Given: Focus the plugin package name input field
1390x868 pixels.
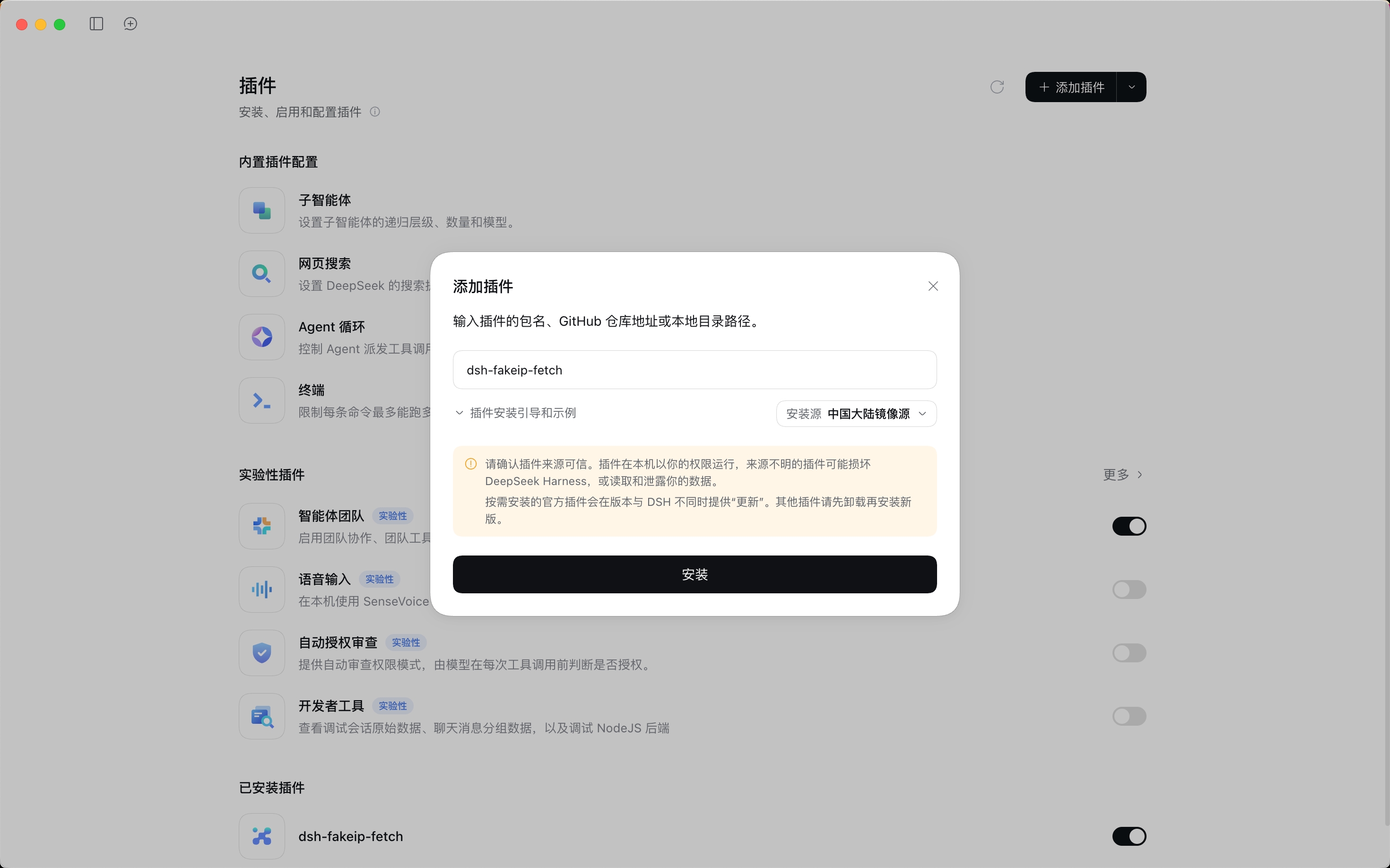Looking at the screenshot, I should [695, 370].
